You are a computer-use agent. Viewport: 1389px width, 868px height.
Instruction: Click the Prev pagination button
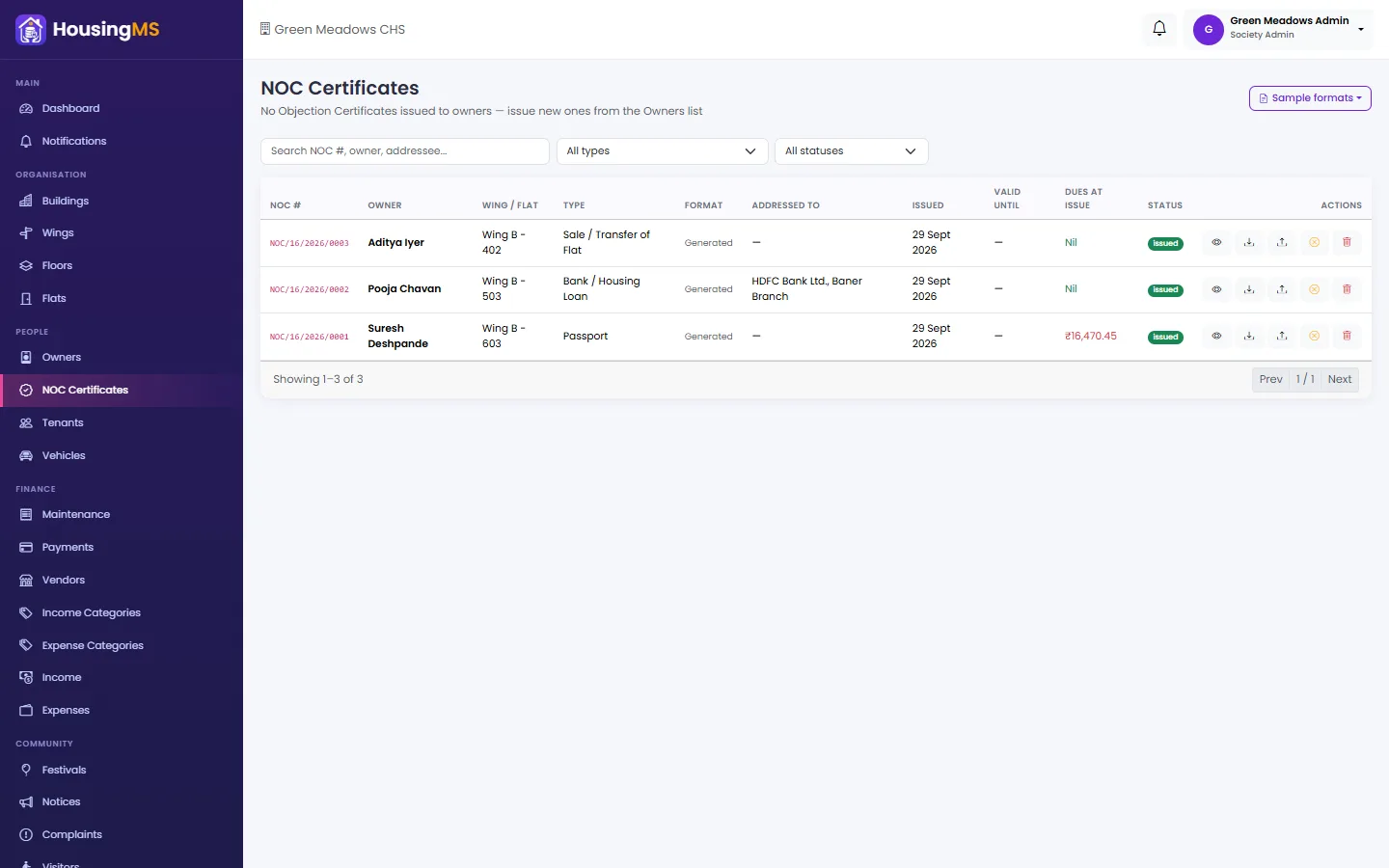coord(1270,379)
